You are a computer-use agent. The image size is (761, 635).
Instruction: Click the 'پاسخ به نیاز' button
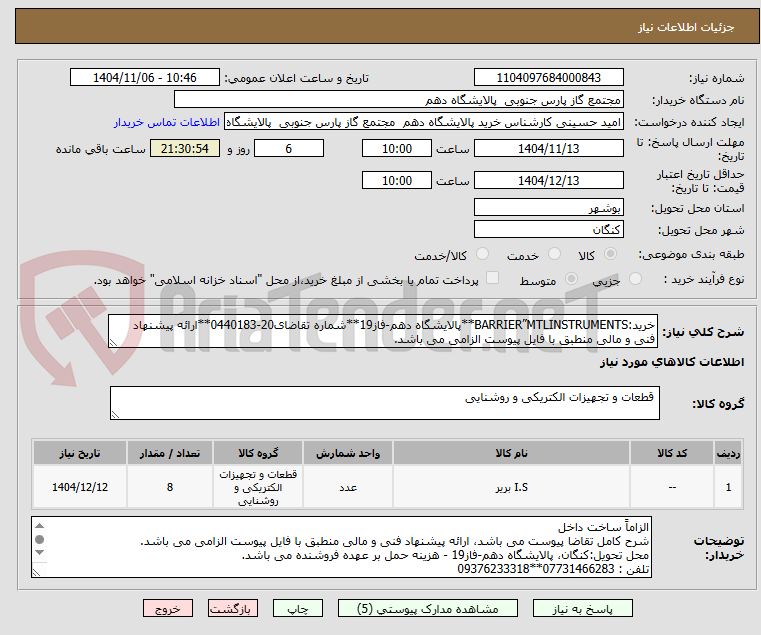click(582, 608)
